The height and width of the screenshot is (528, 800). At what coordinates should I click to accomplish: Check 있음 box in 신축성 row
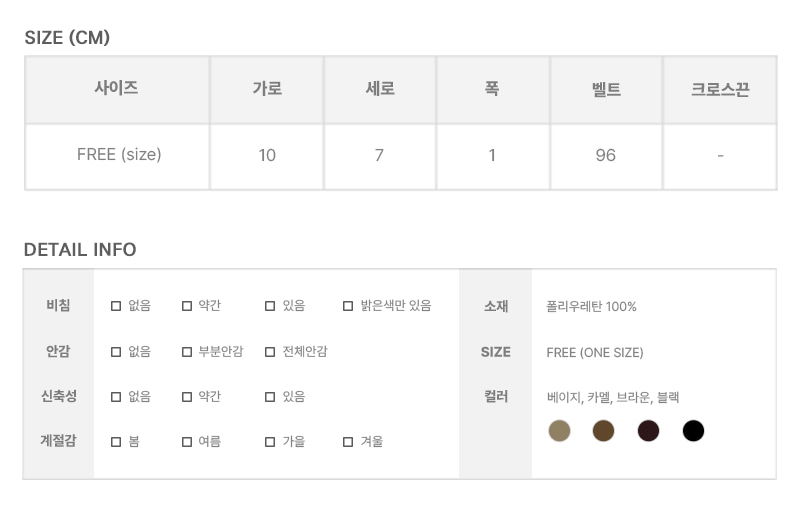270,397
